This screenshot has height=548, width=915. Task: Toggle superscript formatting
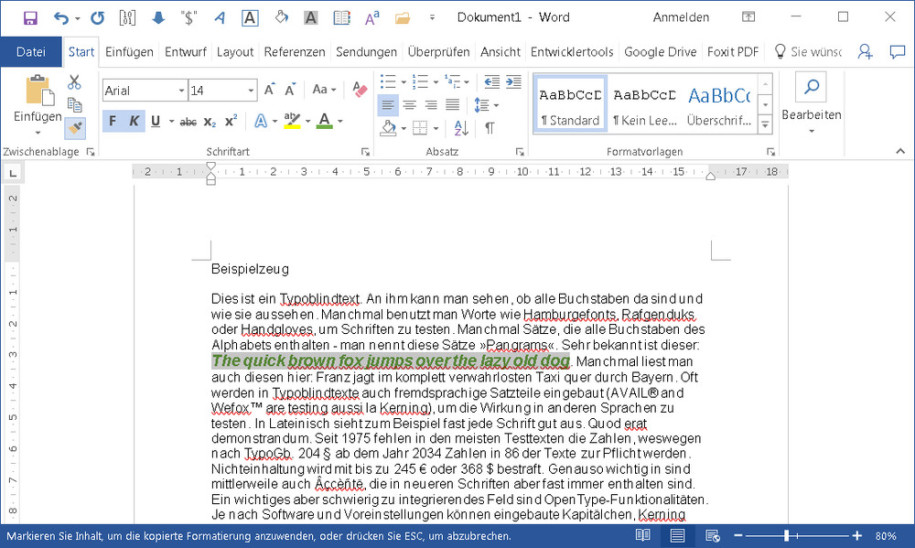pos(231,121)
